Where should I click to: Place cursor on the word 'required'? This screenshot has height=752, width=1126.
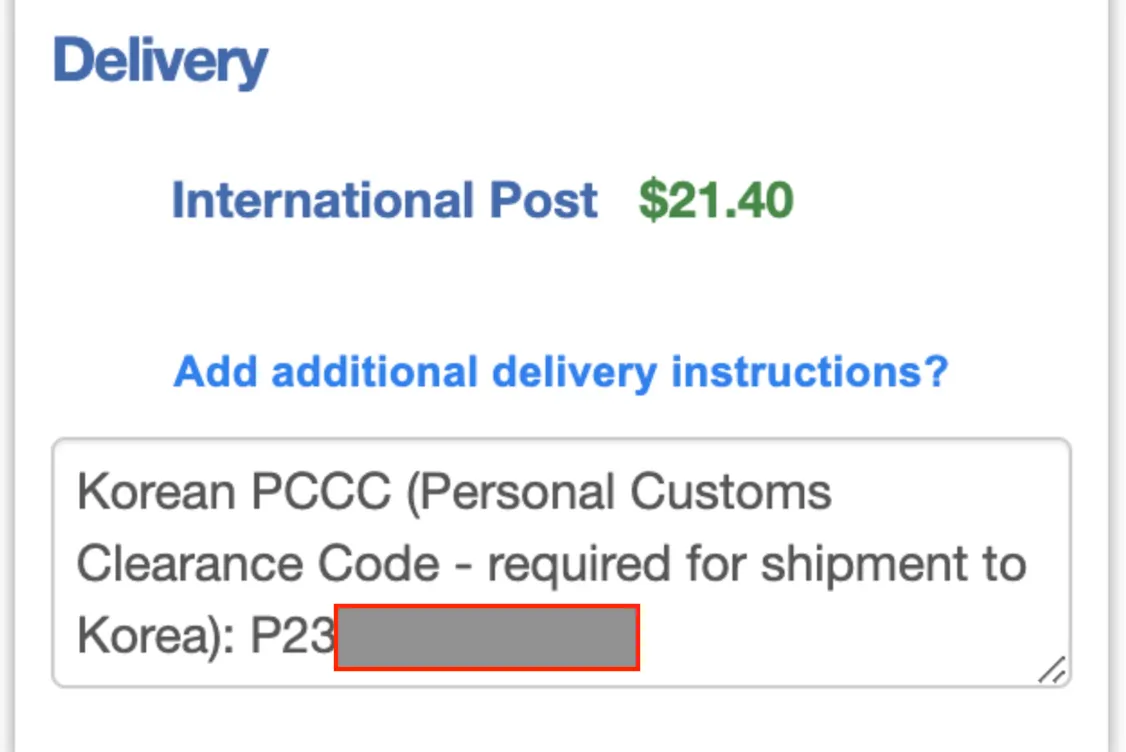point(579,565)
